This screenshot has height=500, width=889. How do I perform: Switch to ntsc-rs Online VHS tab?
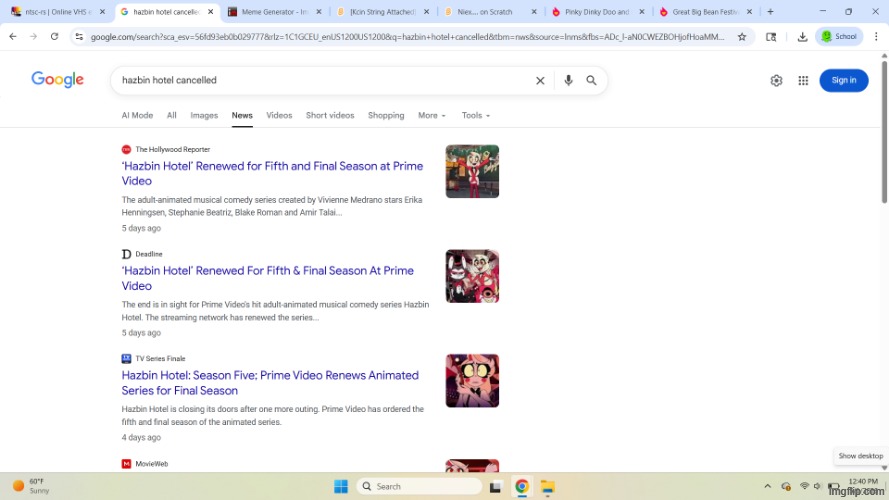pyautogui.click(x=58, y=11)
